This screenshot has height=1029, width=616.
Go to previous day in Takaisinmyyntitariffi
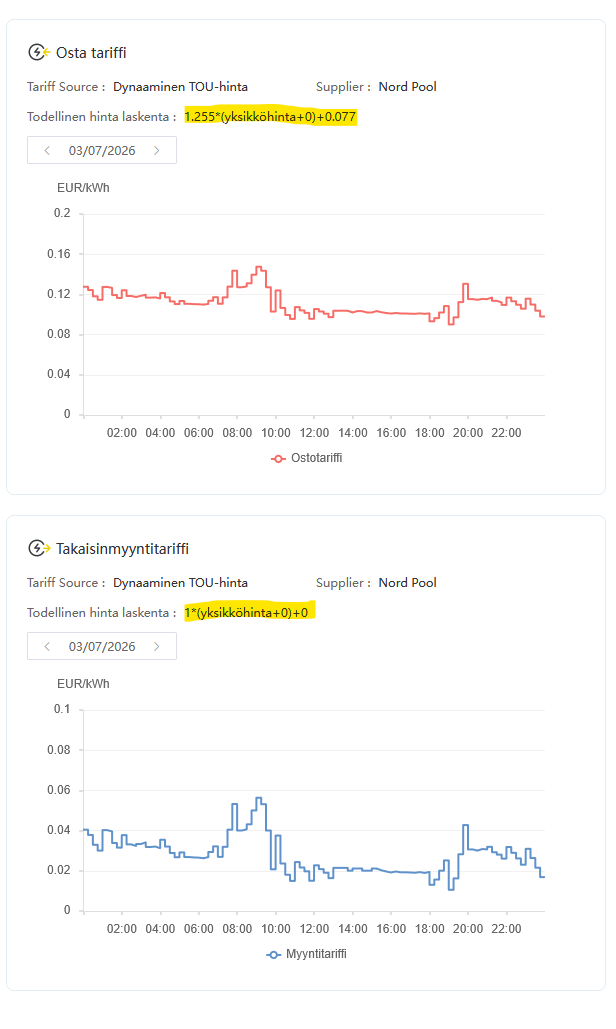coord(47,646)
